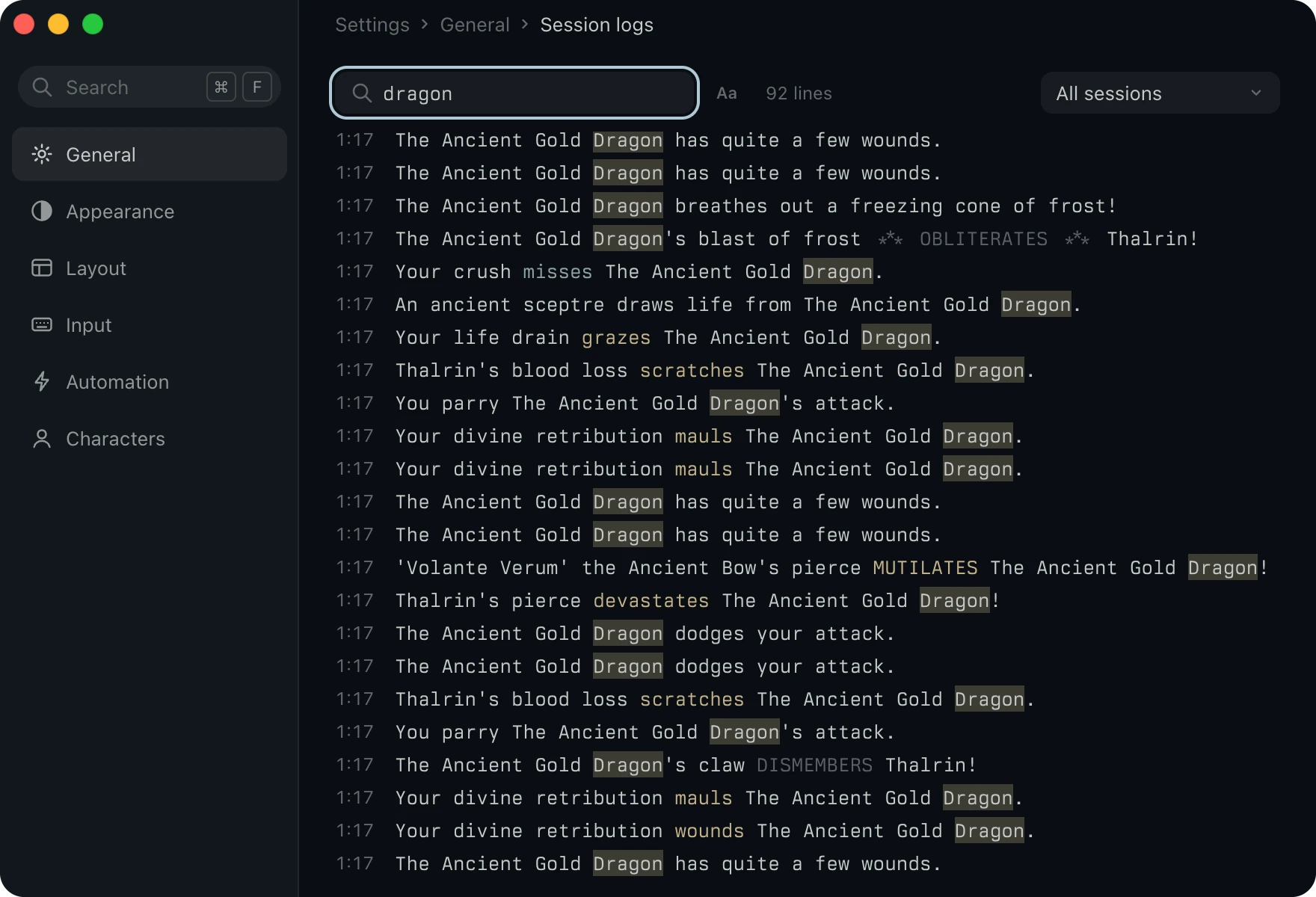
Task: Open the Input settings section
Action: [150, 324]
